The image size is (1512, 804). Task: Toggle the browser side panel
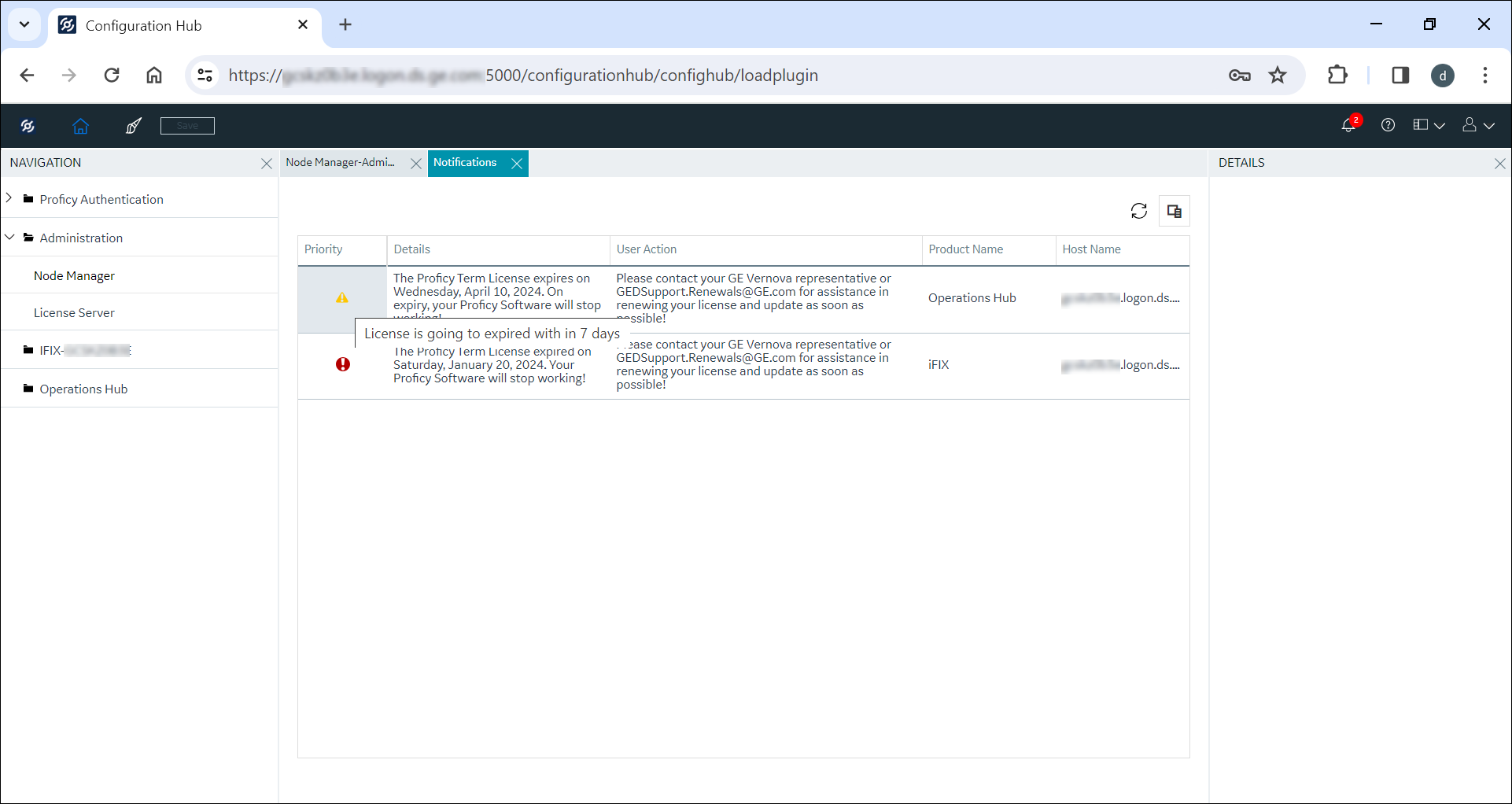pos(1400,76)
